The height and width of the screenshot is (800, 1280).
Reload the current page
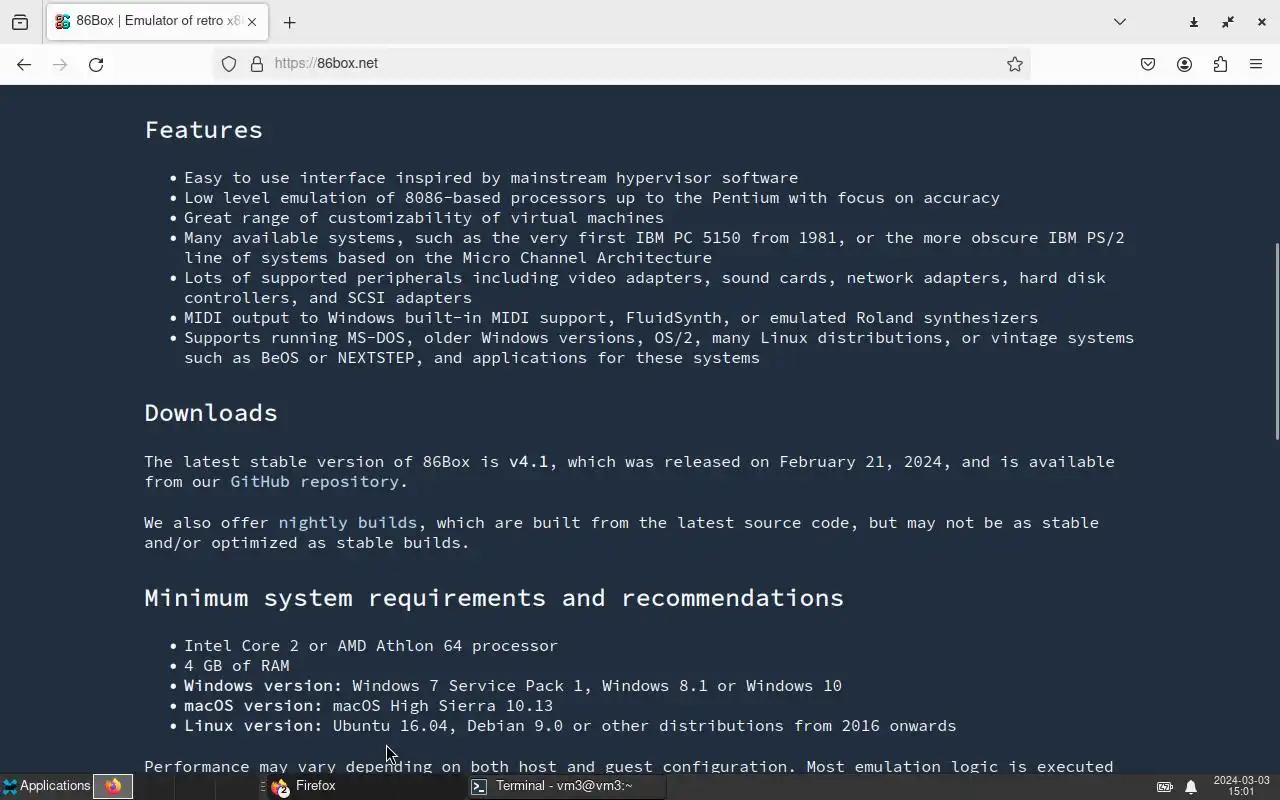(x=96, y=64)
